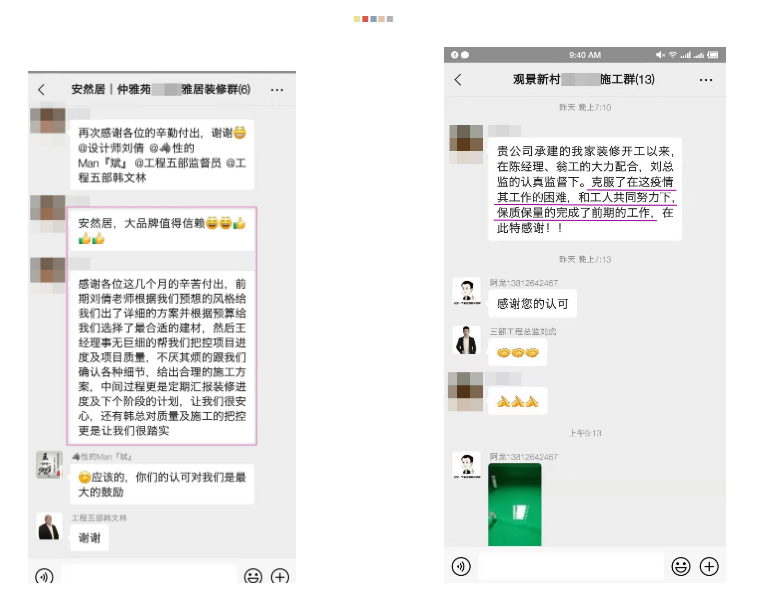
Task: Tap avatar of 性的Man『斌』 sender
Action: tap(50, 465)
